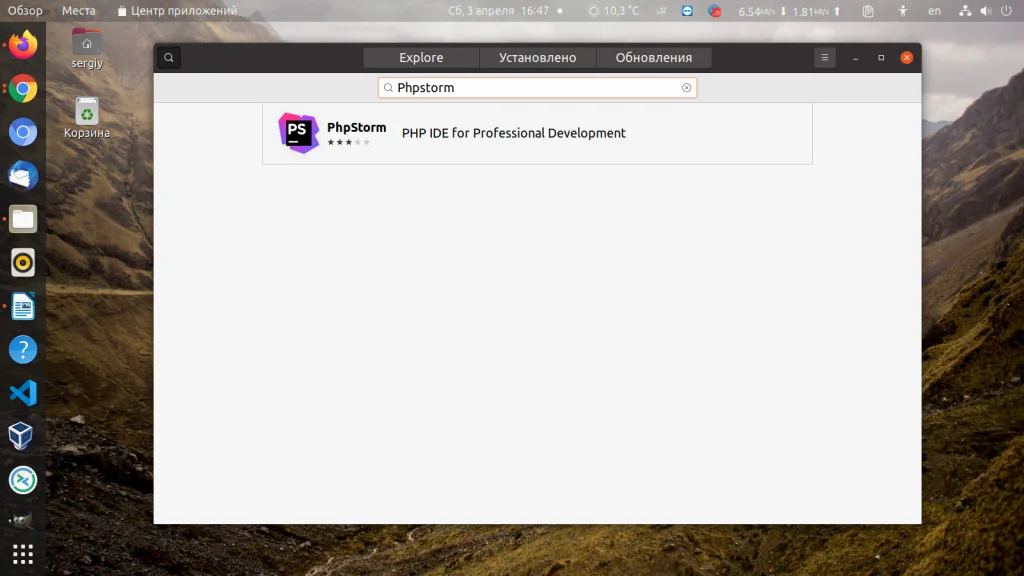Open PlayOnLinux from the dock
This screenshot has height=576, width=1024.
coord(22,480)
